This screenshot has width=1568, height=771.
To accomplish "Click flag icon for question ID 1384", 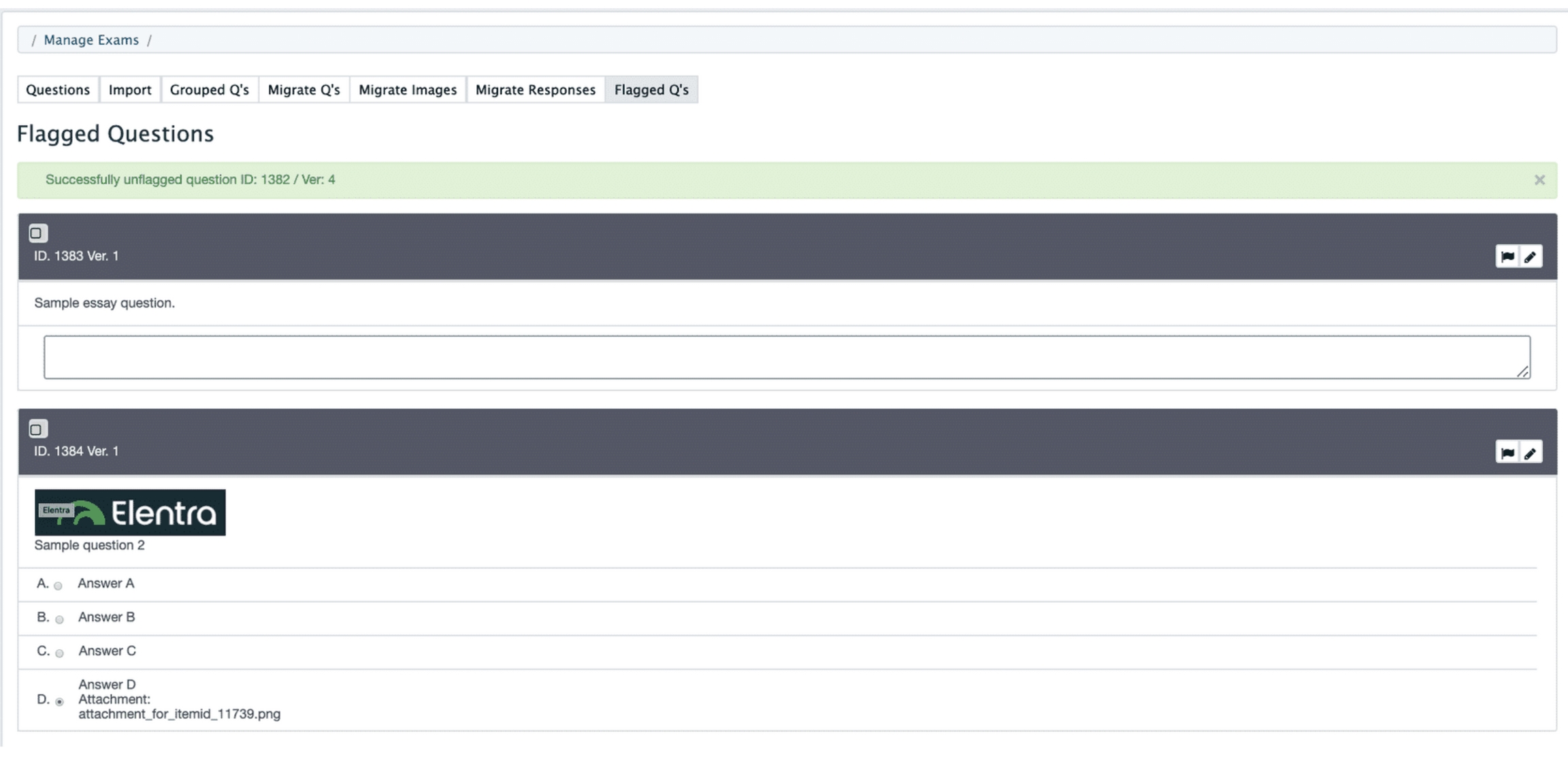I will (x=1507, y=453).
